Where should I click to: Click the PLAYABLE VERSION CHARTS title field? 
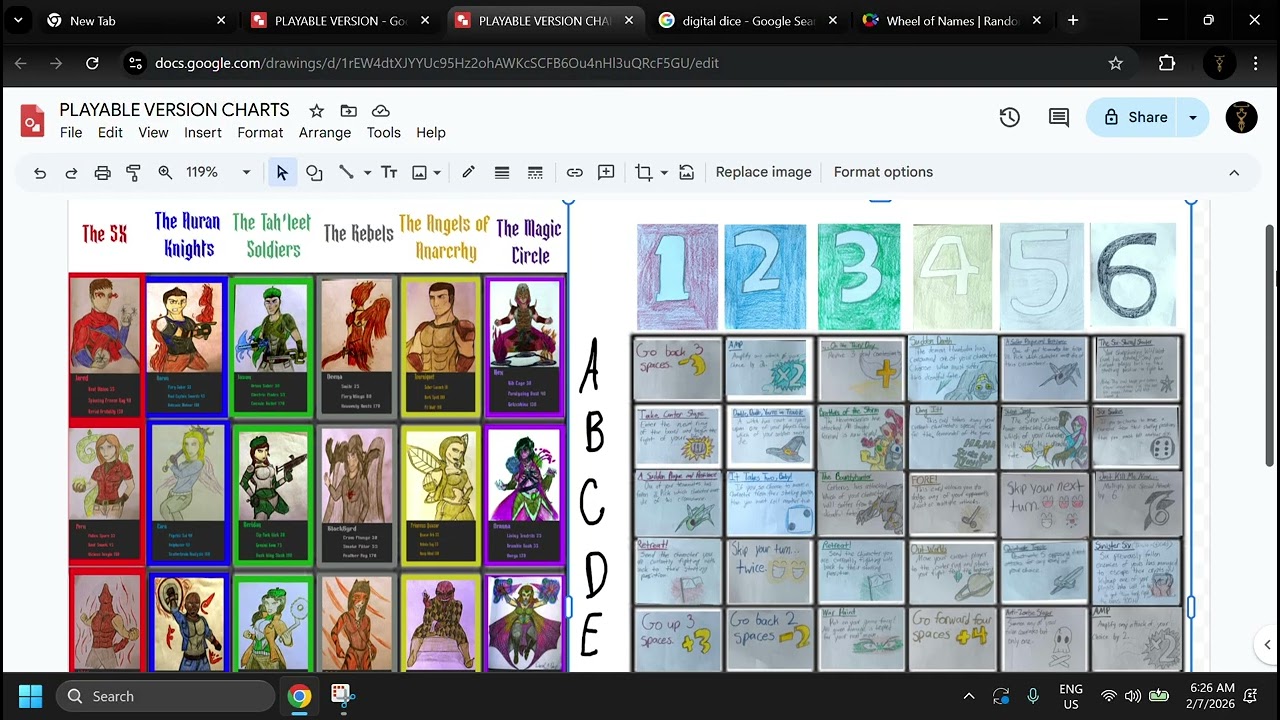(174, 110)
